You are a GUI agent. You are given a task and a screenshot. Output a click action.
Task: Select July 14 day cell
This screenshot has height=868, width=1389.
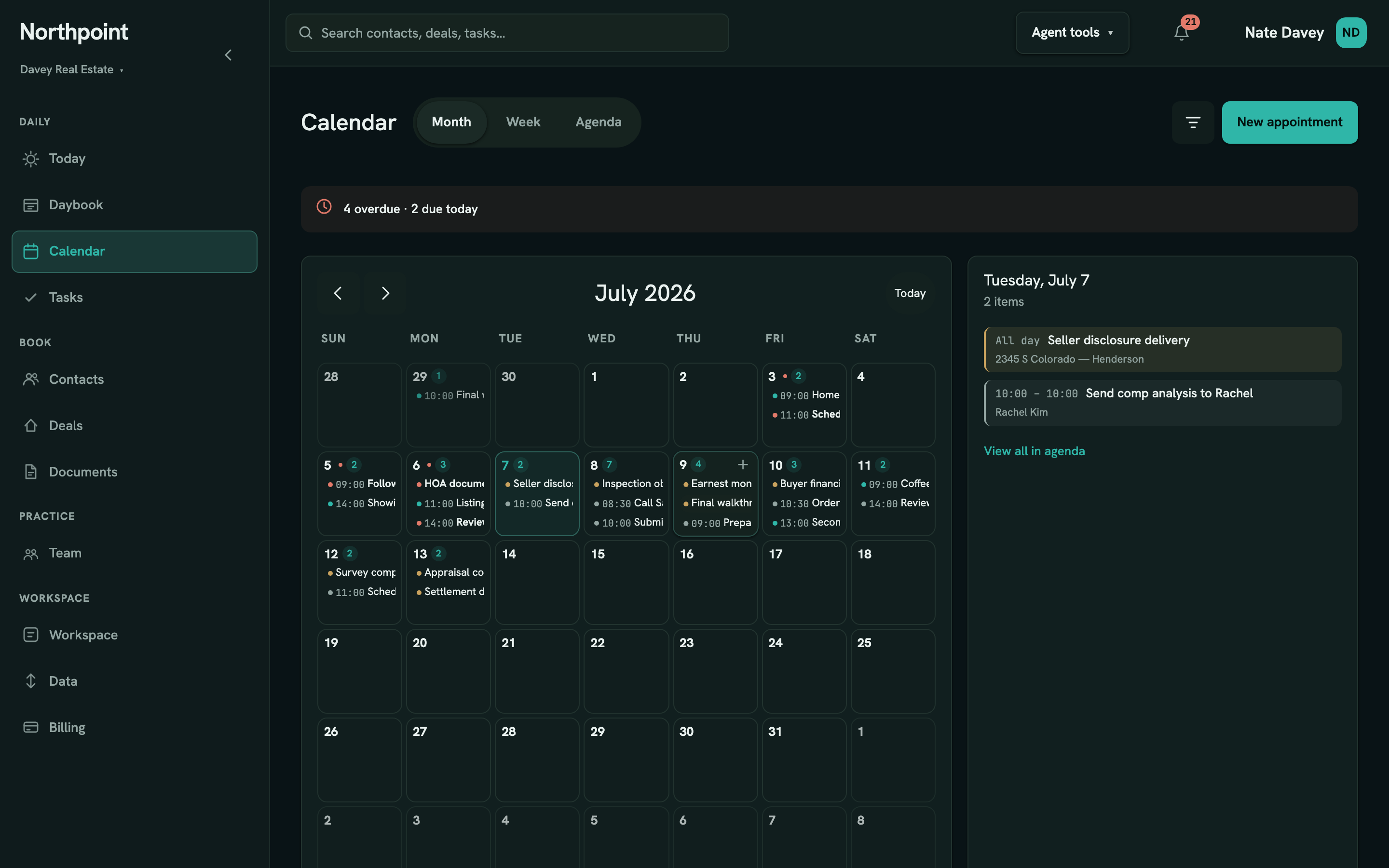(x=537, y=583)
